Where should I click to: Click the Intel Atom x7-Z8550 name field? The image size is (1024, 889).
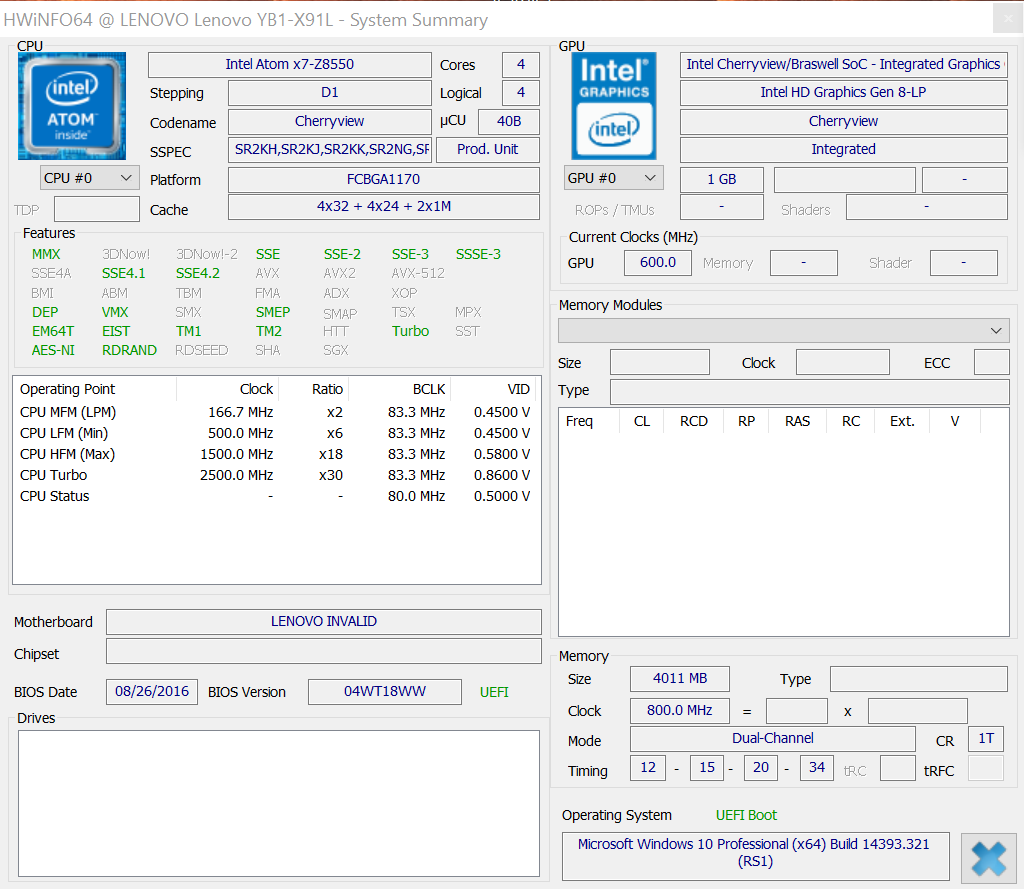[289, 65]
